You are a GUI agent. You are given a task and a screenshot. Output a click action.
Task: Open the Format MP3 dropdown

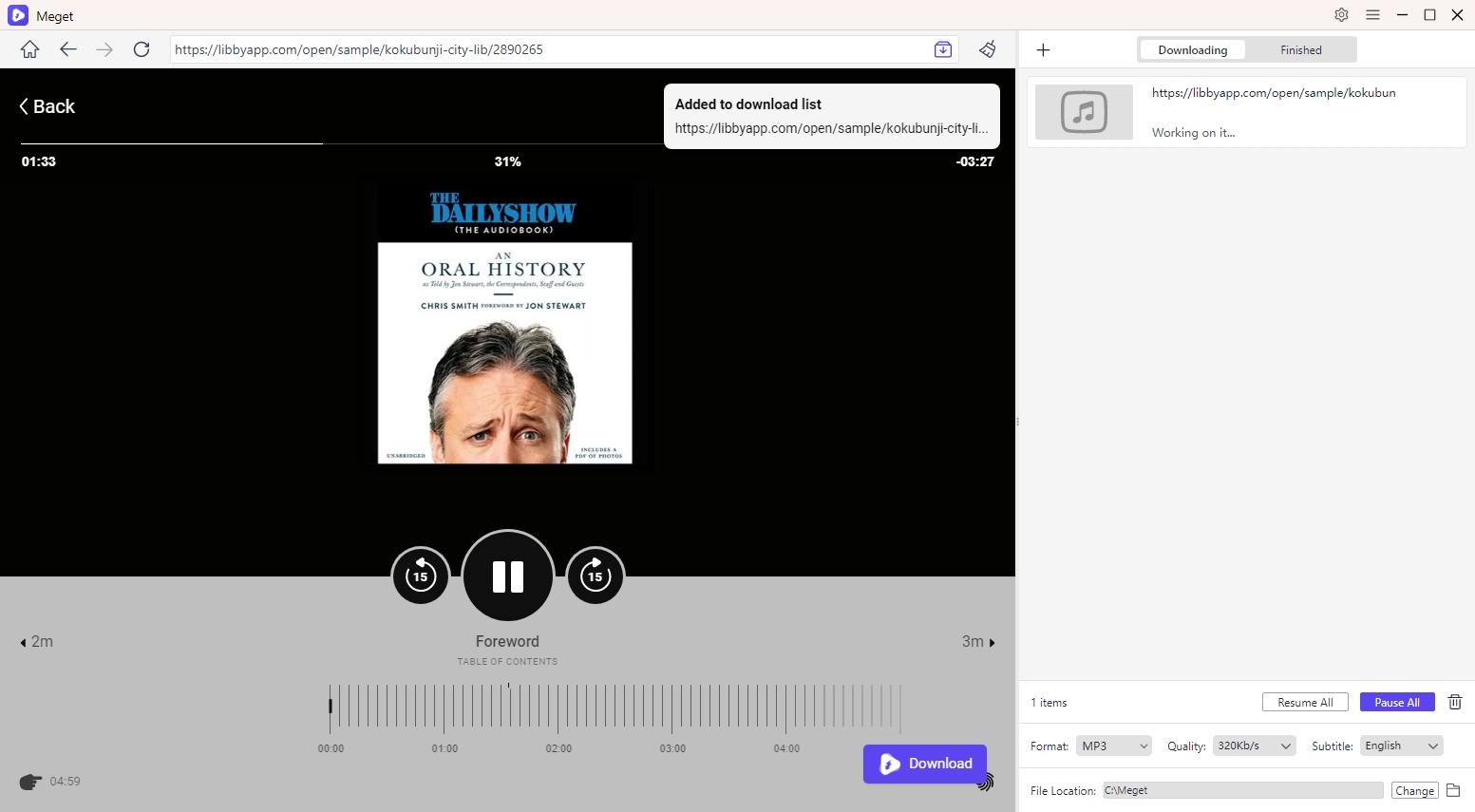point(1113,746)
